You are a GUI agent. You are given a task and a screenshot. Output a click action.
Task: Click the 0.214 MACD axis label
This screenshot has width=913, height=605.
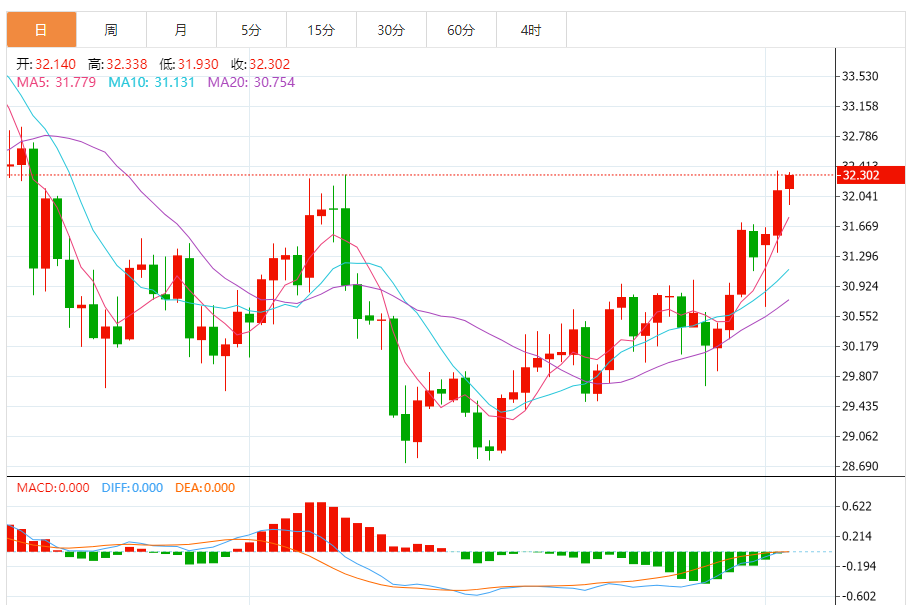click(857, 536)
